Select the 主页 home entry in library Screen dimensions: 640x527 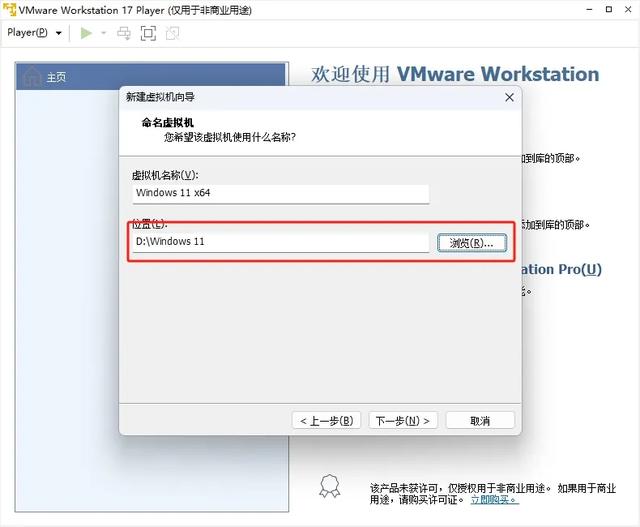pyautogui.click(x=151, y=76)
